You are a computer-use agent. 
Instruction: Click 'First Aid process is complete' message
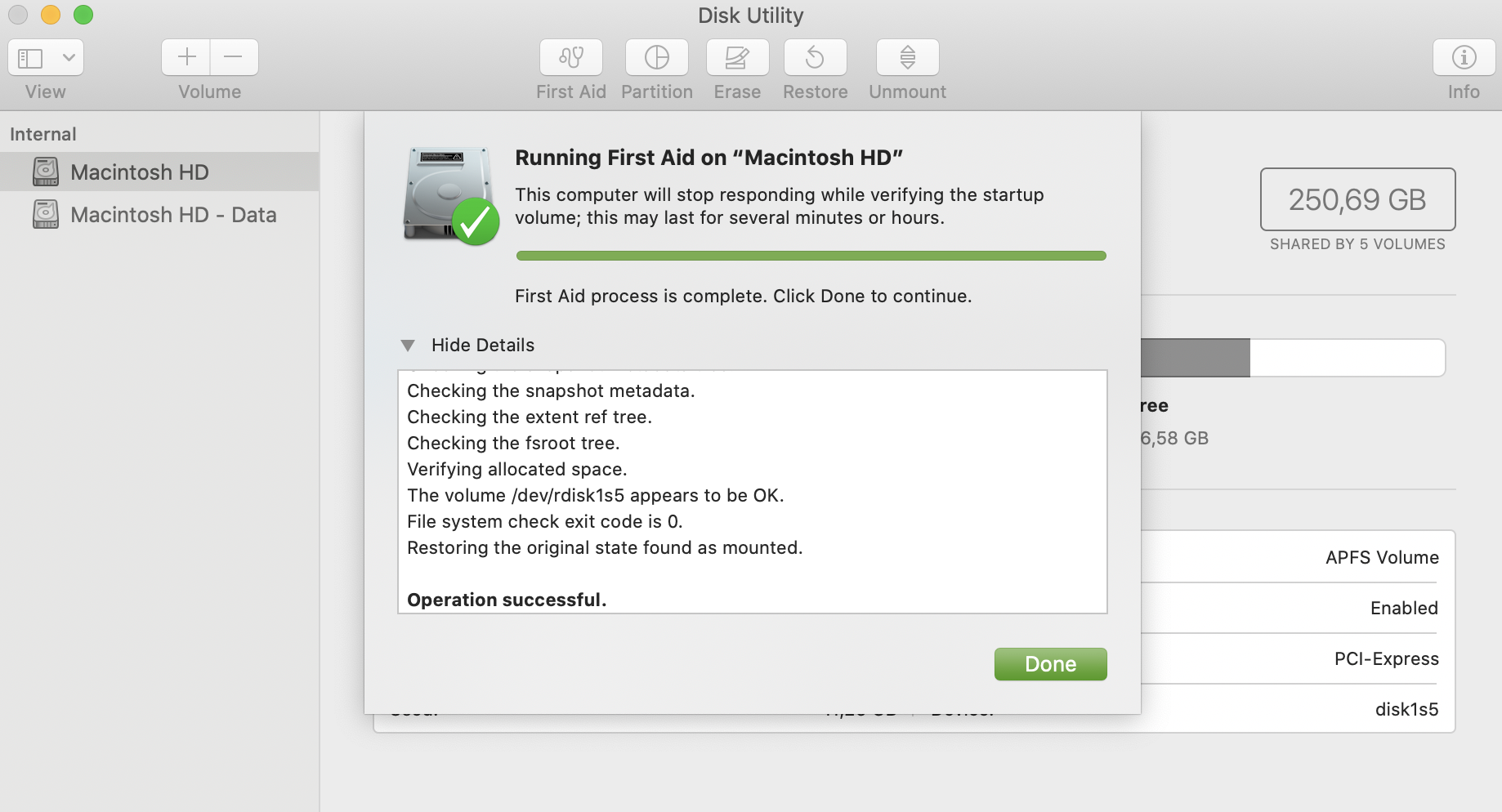coord(743,296)
